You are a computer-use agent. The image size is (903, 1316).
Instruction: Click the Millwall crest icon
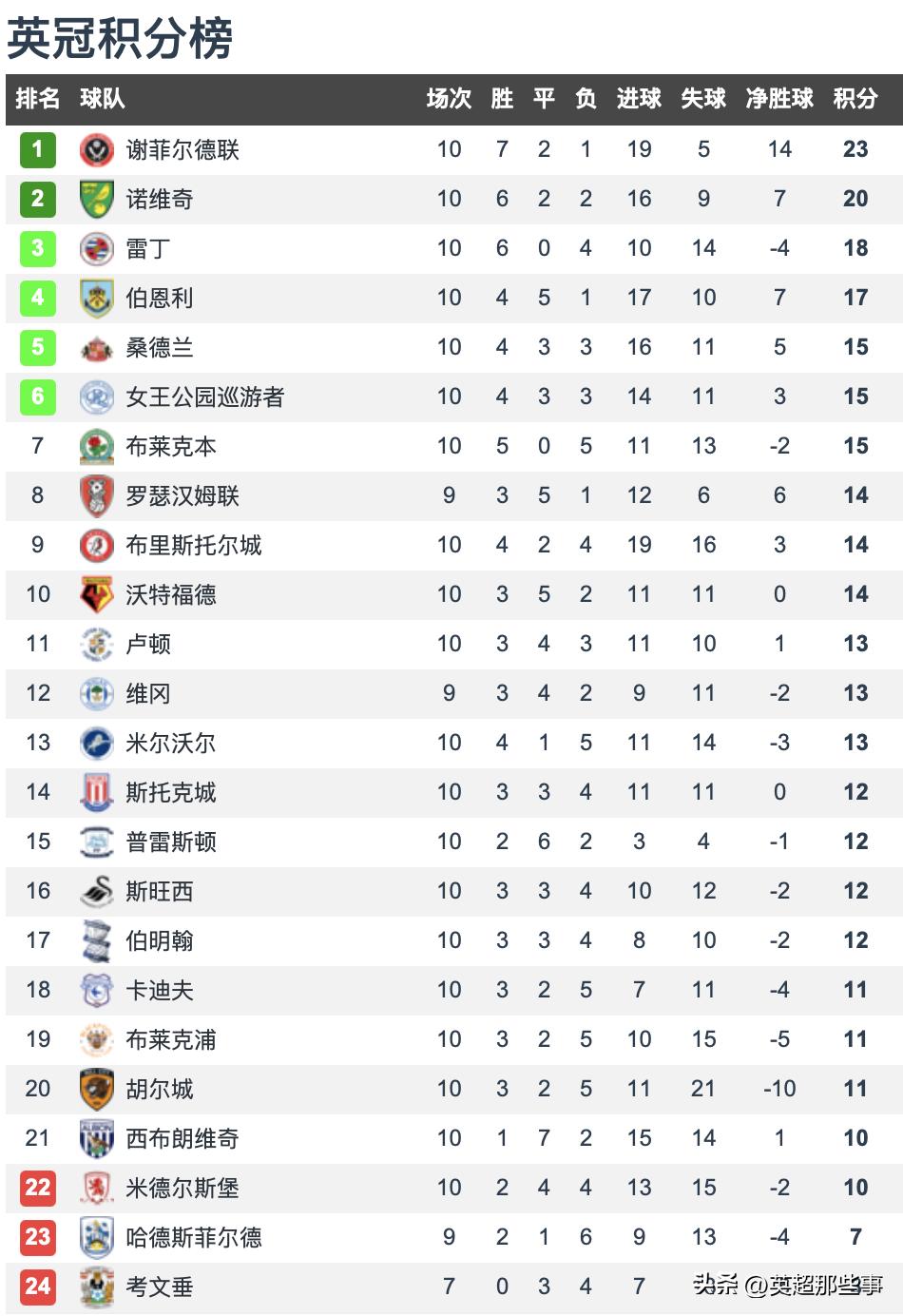coord(97,743)
